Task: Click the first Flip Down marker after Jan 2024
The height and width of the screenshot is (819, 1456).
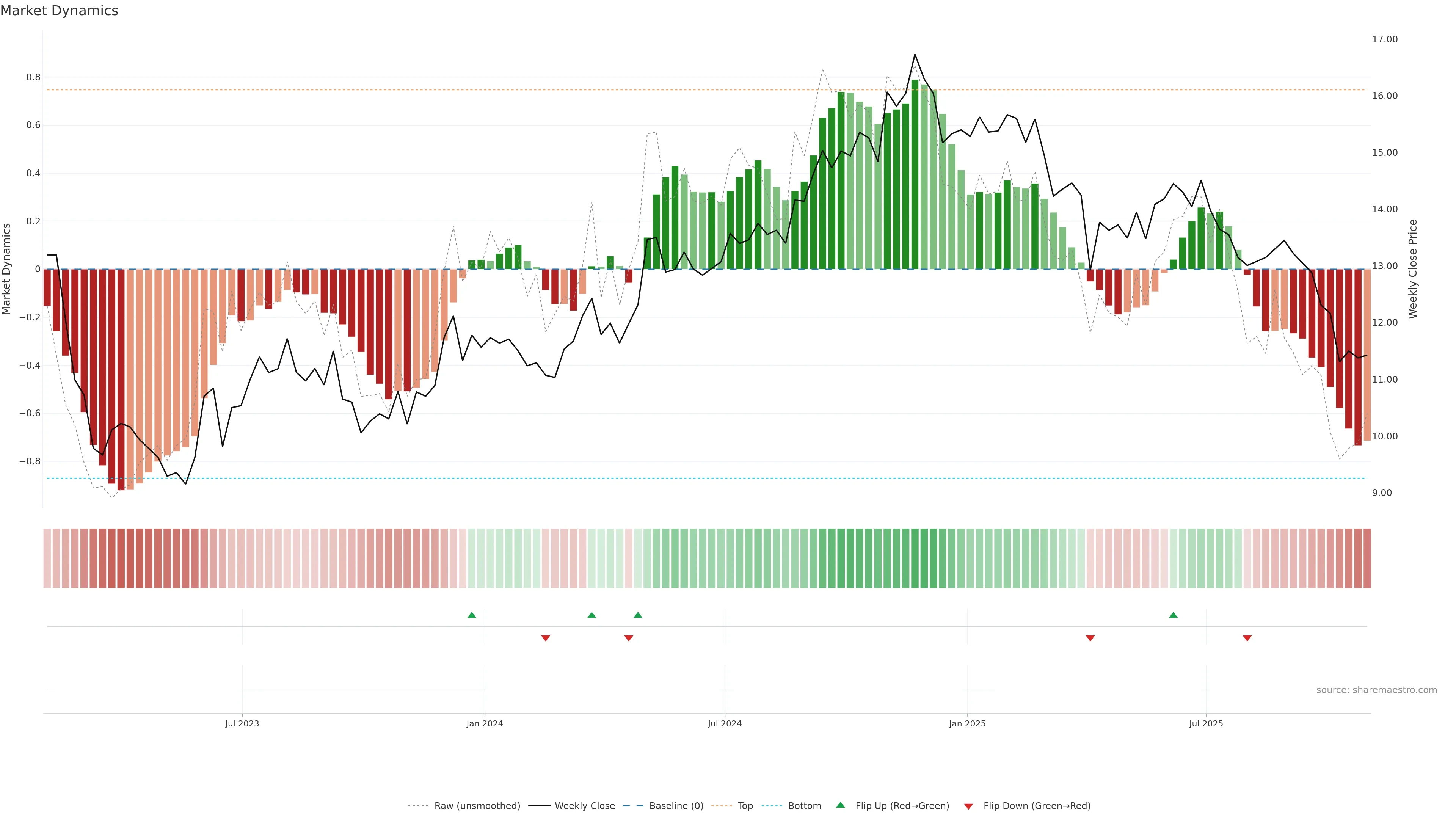Action: pyautogui.click(x=546, y=638)
